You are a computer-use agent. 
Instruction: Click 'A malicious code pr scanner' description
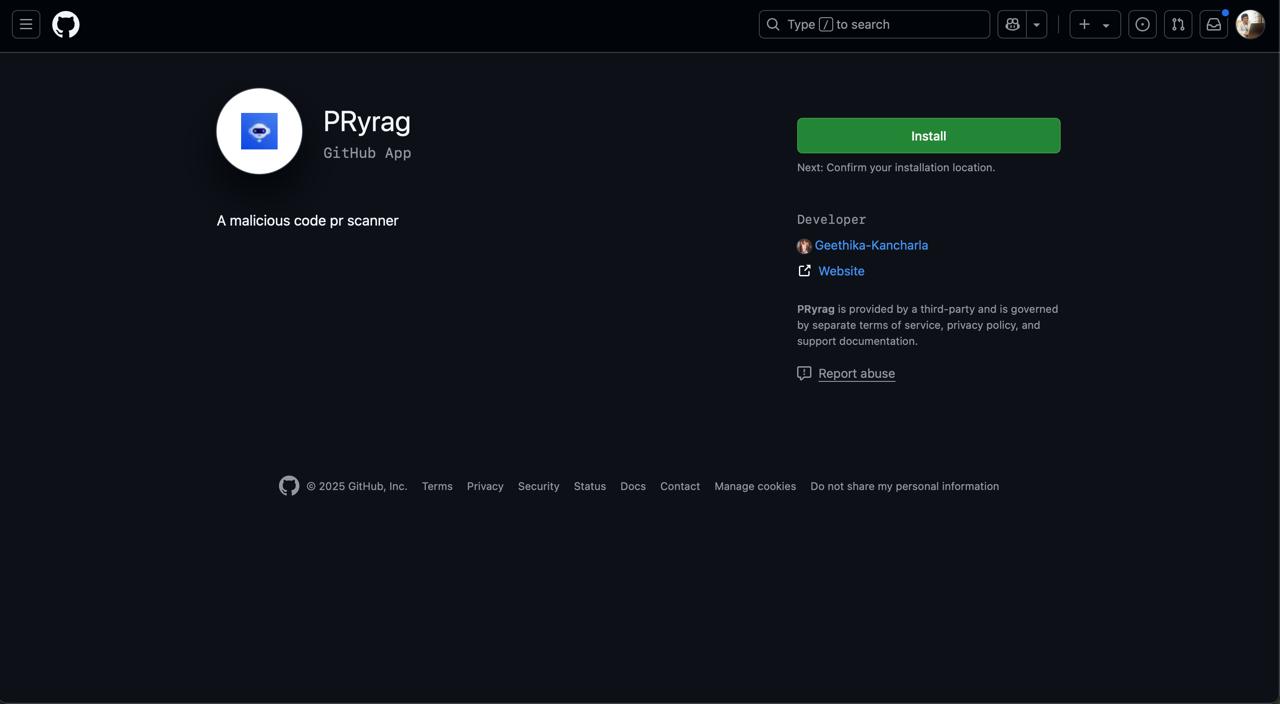(308, 221)
